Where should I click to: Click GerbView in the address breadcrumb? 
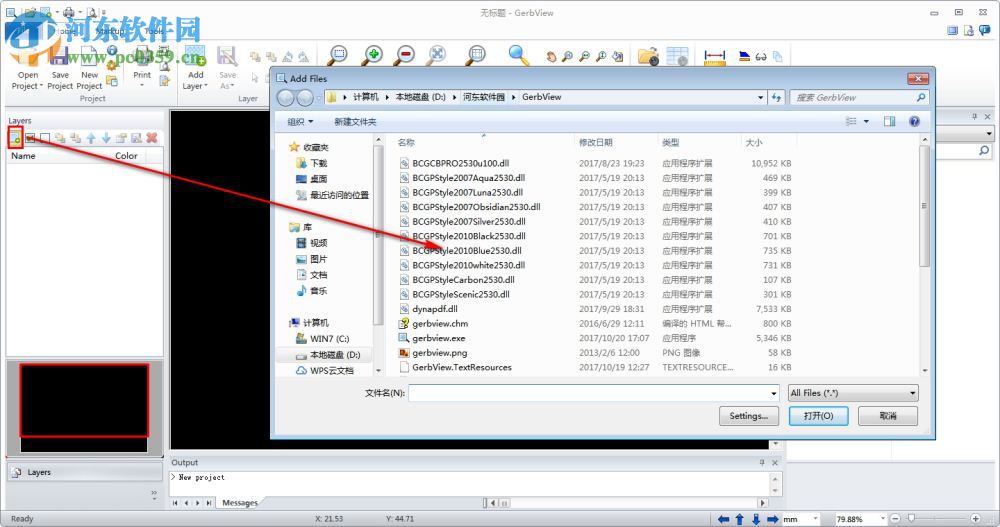541,97
